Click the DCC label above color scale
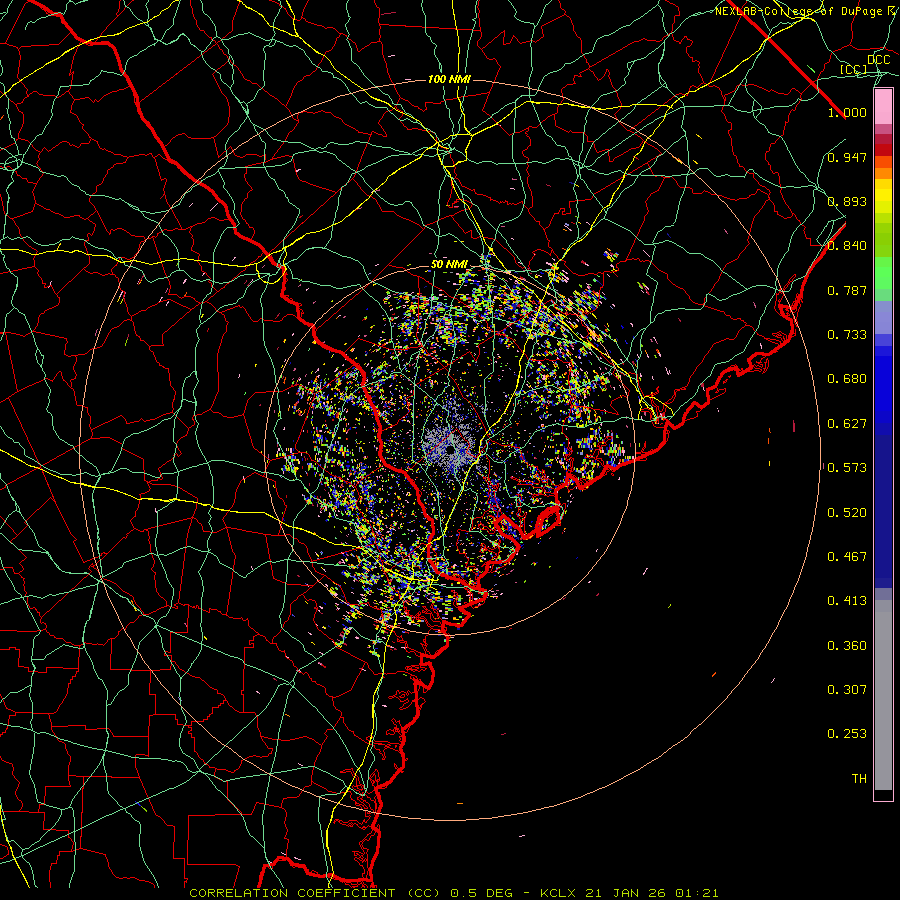This screenshot has height=900, width=900. coord(878,60)
